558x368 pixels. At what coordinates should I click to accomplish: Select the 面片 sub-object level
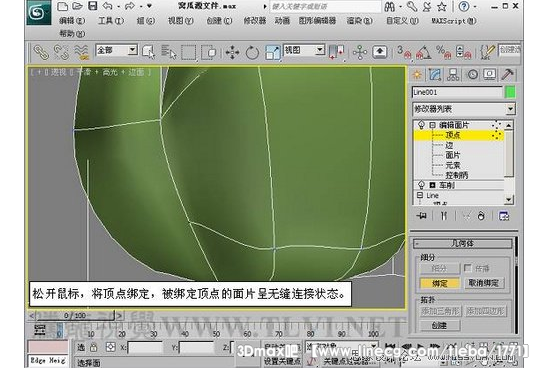(x=452, y=155)
